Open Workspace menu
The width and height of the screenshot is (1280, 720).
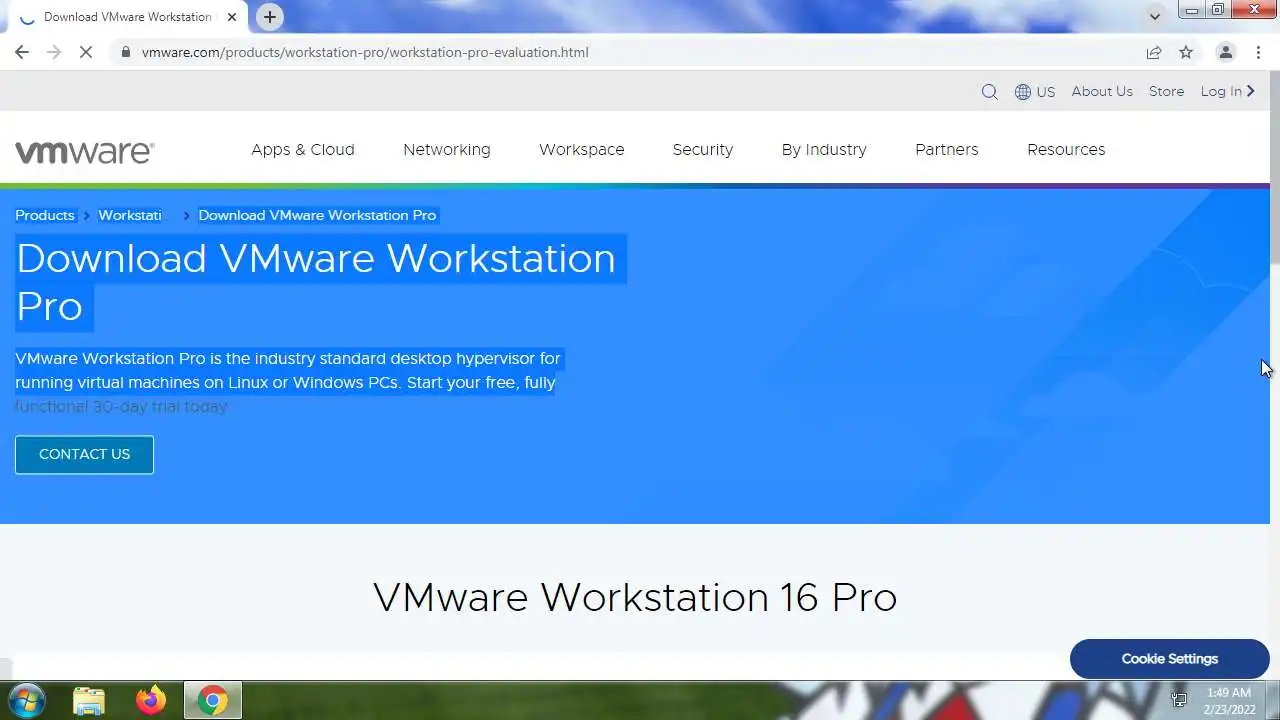pos(582,150)
